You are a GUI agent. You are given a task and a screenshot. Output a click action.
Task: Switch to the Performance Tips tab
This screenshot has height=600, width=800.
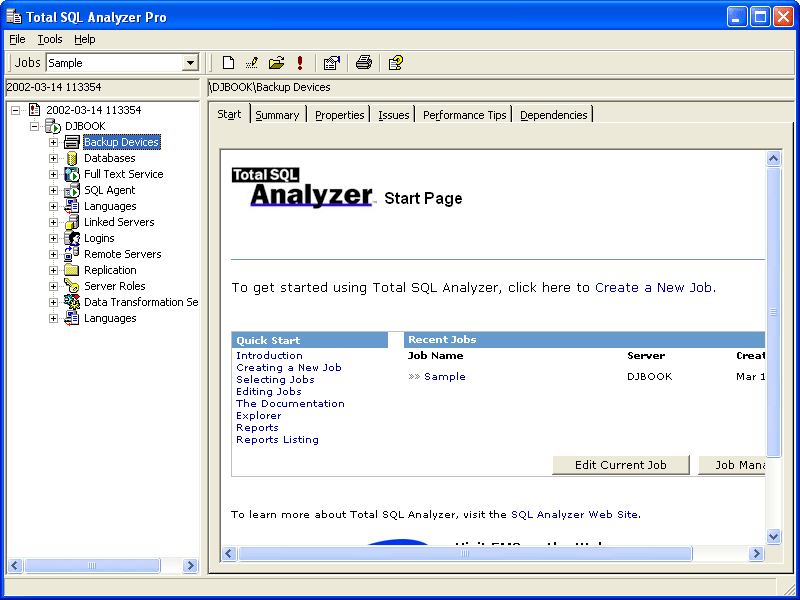pos(464,115)
